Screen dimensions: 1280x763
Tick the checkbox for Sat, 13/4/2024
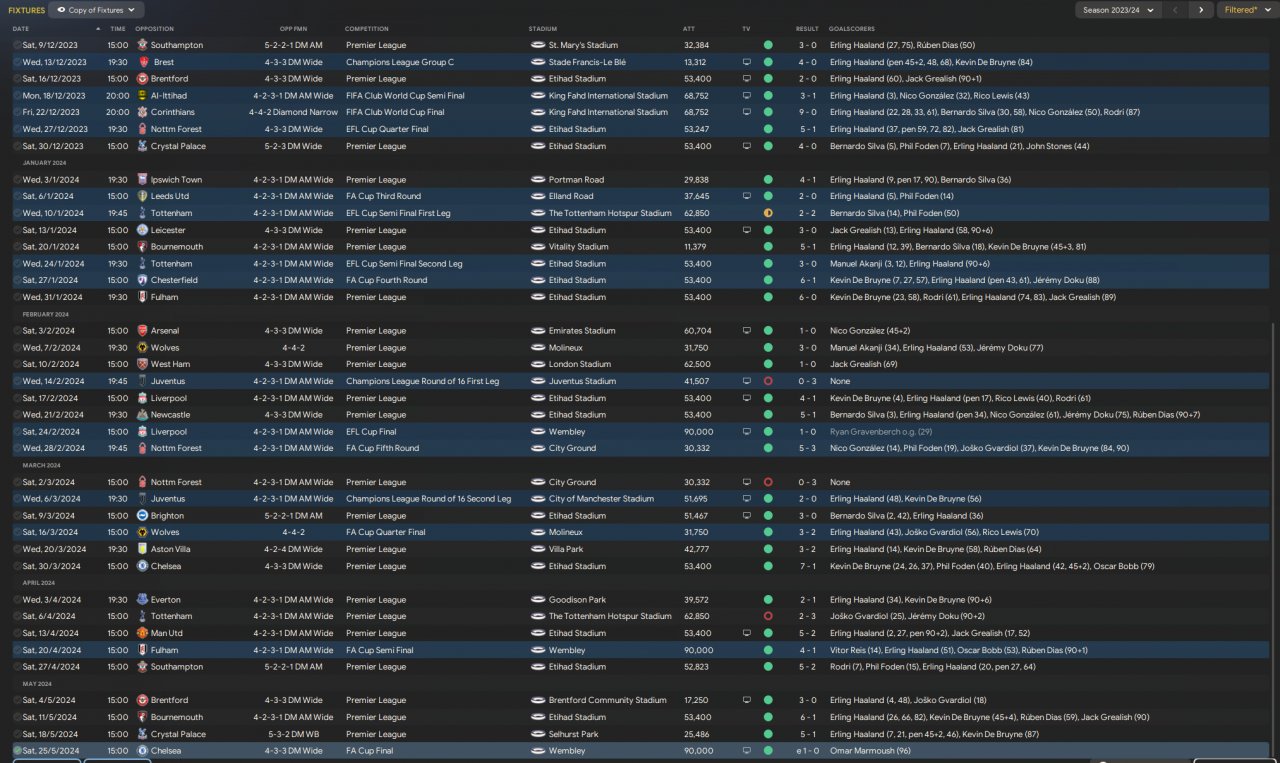[17, 633]
